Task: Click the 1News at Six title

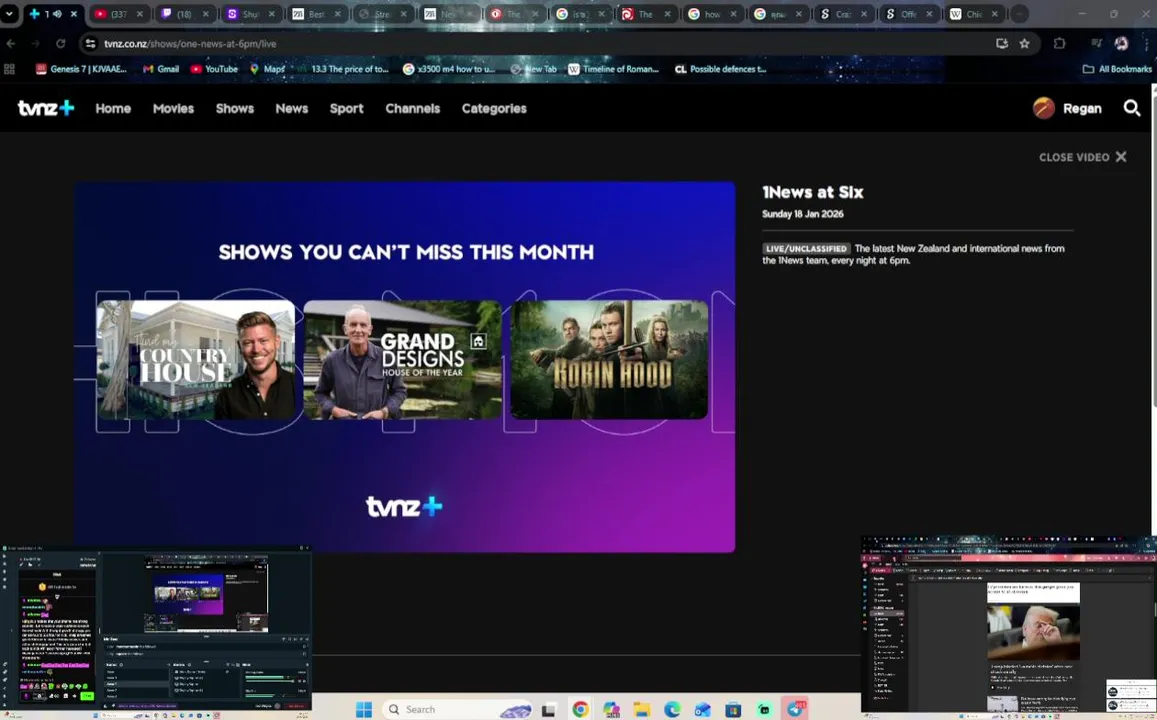Action: 812,193
